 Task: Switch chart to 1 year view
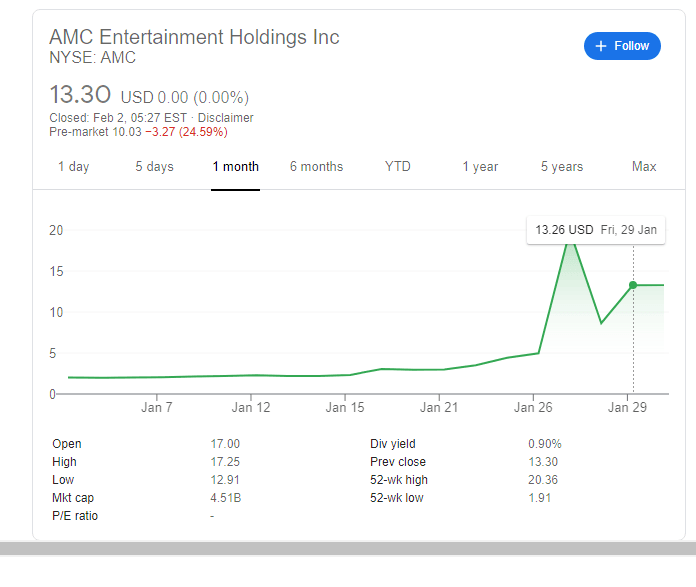(x=480, y=167)
